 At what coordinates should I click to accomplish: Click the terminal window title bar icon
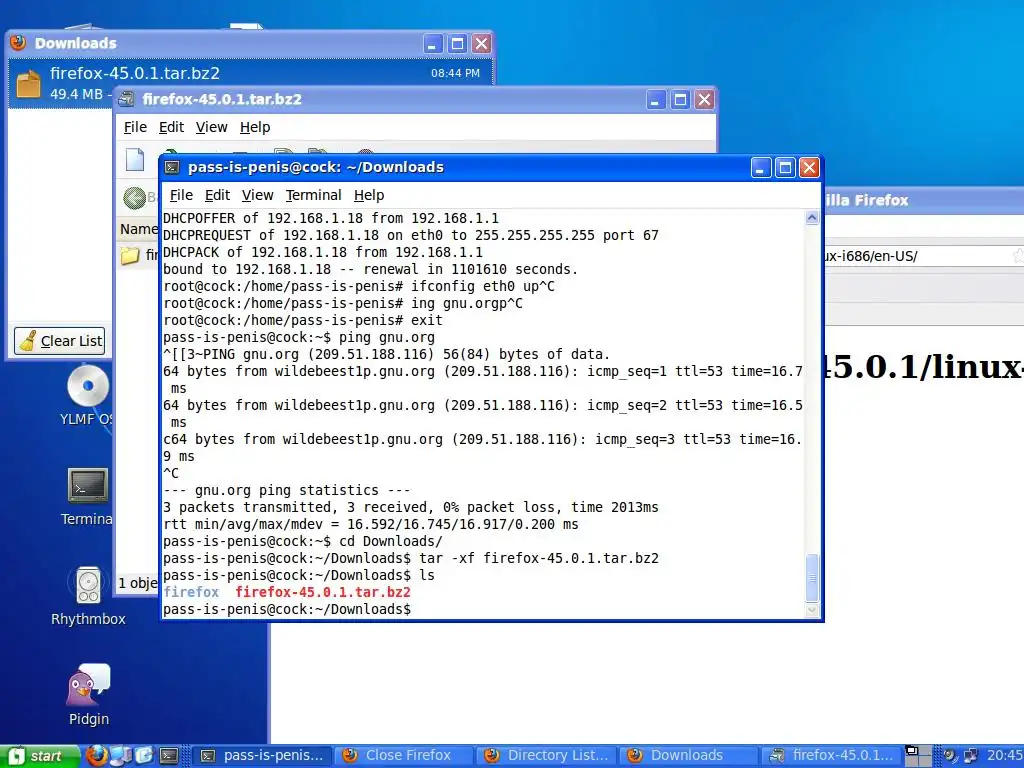tap(172, 167)
